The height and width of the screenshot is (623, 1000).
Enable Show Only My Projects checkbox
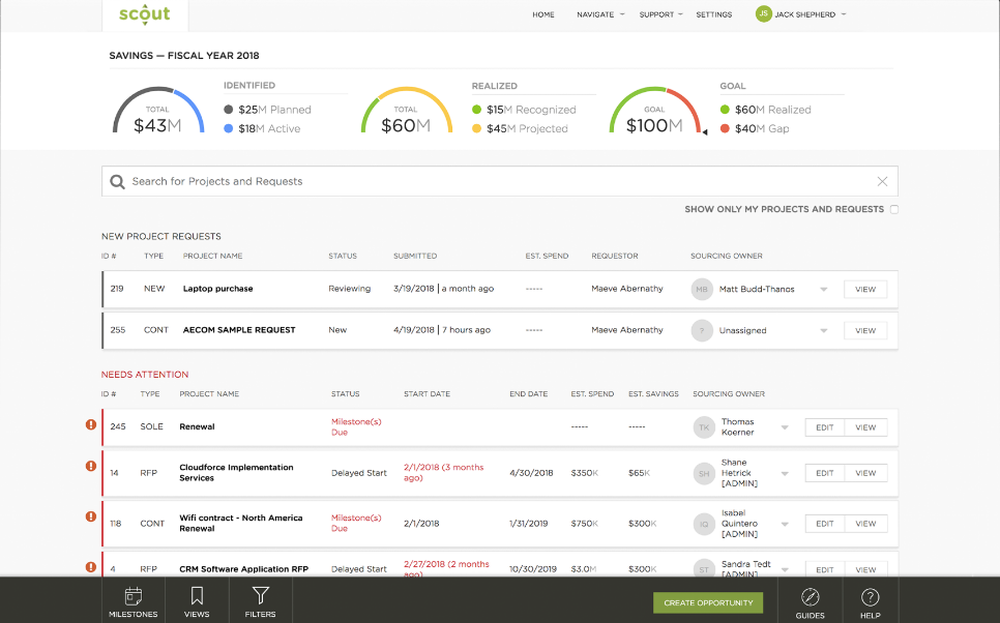point(894,209)
